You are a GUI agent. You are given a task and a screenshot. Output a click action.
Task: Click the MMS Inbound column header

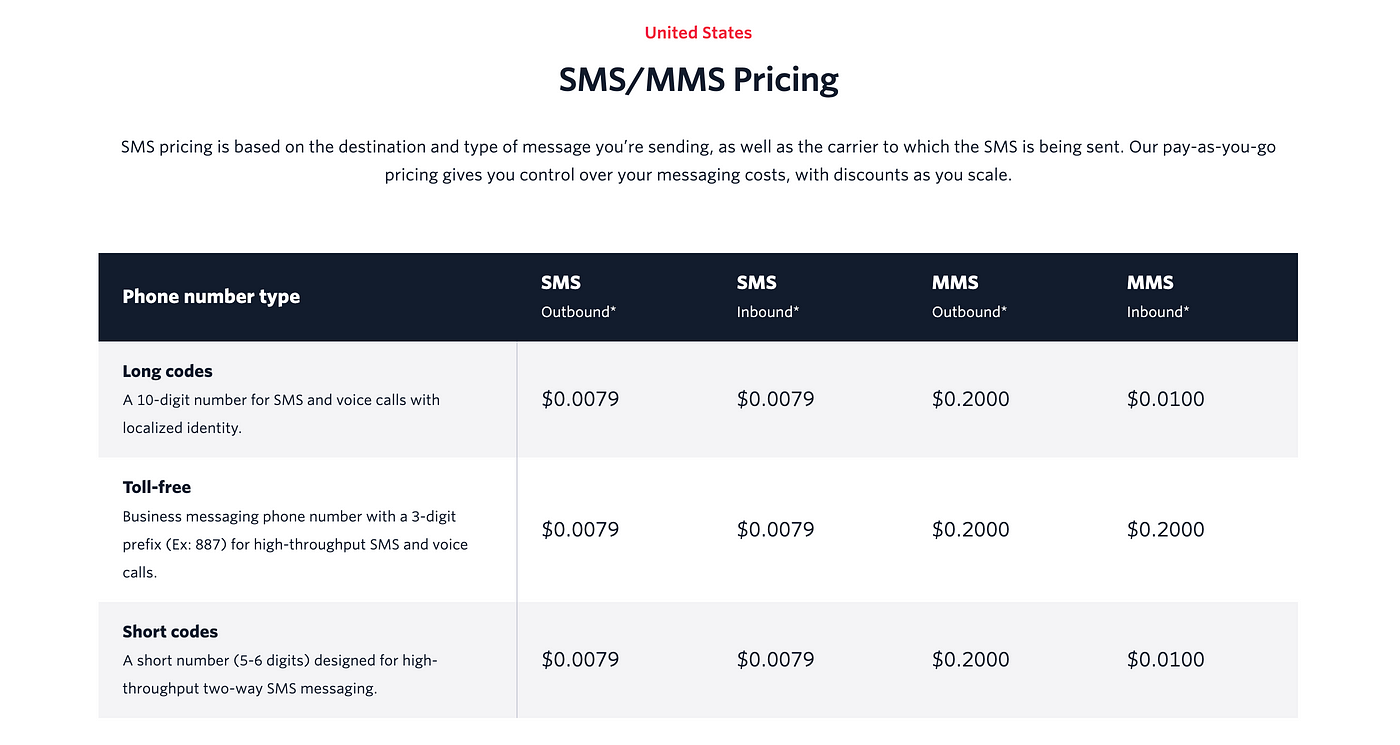point(1158,296)
